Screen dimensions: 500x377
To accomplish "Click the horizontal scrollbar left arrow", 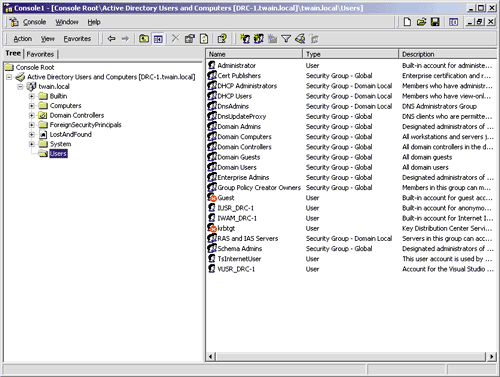I will coord(210,356).
